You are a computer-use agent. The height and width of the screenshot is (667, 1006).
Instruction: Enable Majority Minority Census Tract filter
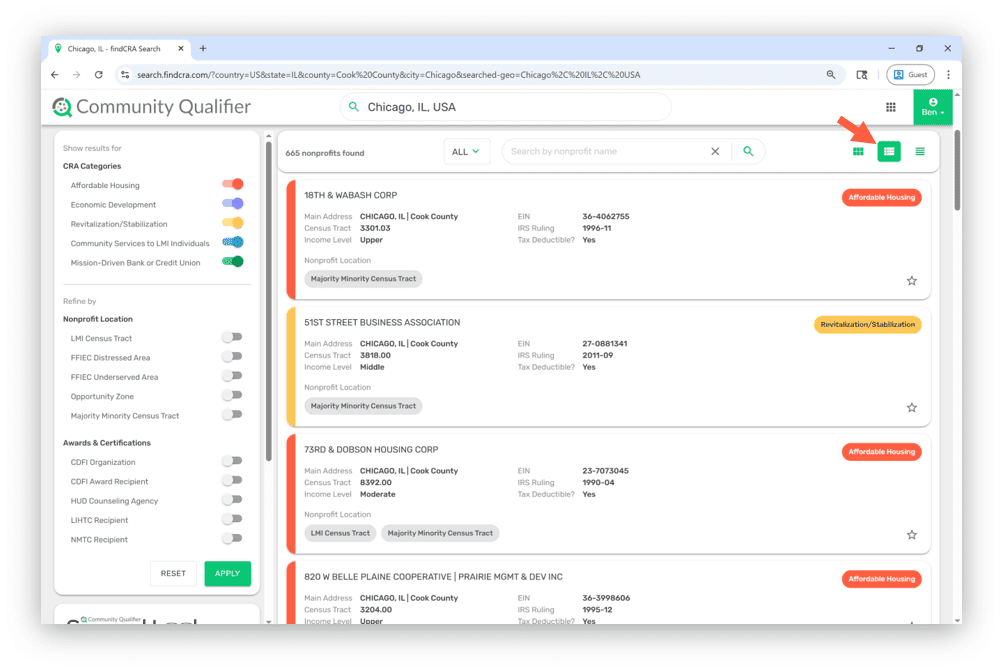232,414
